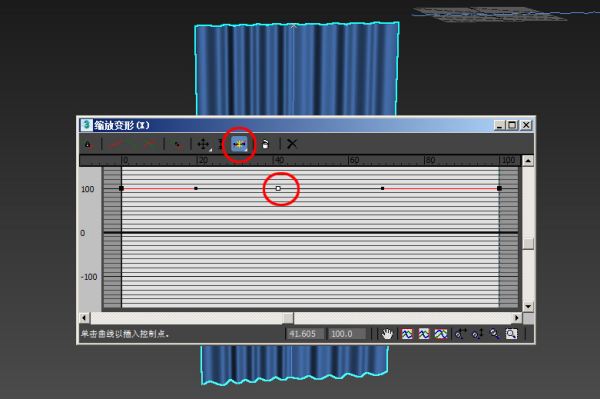Screen dimensions: 600x399
Task: Click the 100.0 value input field
Action: [x=347, y=334]
